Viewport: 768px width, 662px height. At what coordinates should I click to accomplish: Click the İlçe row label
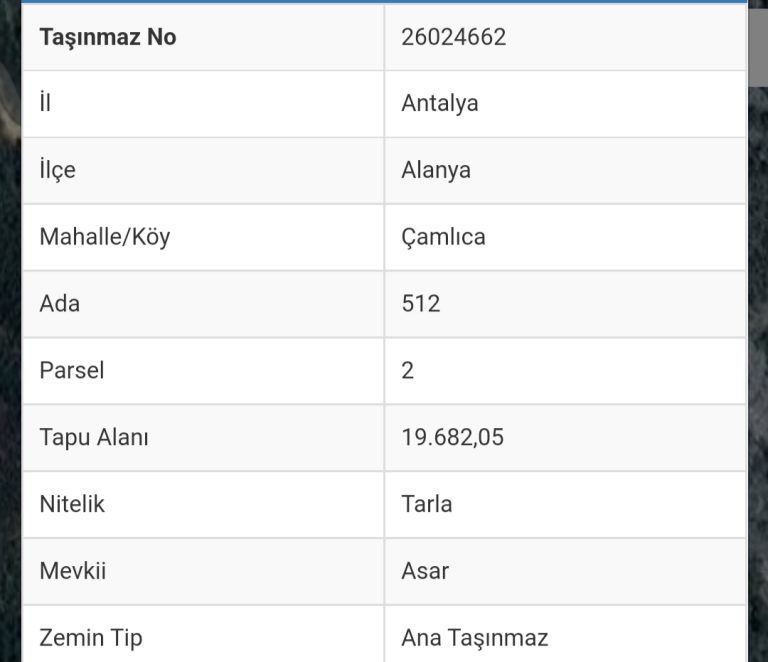point(57,170)
